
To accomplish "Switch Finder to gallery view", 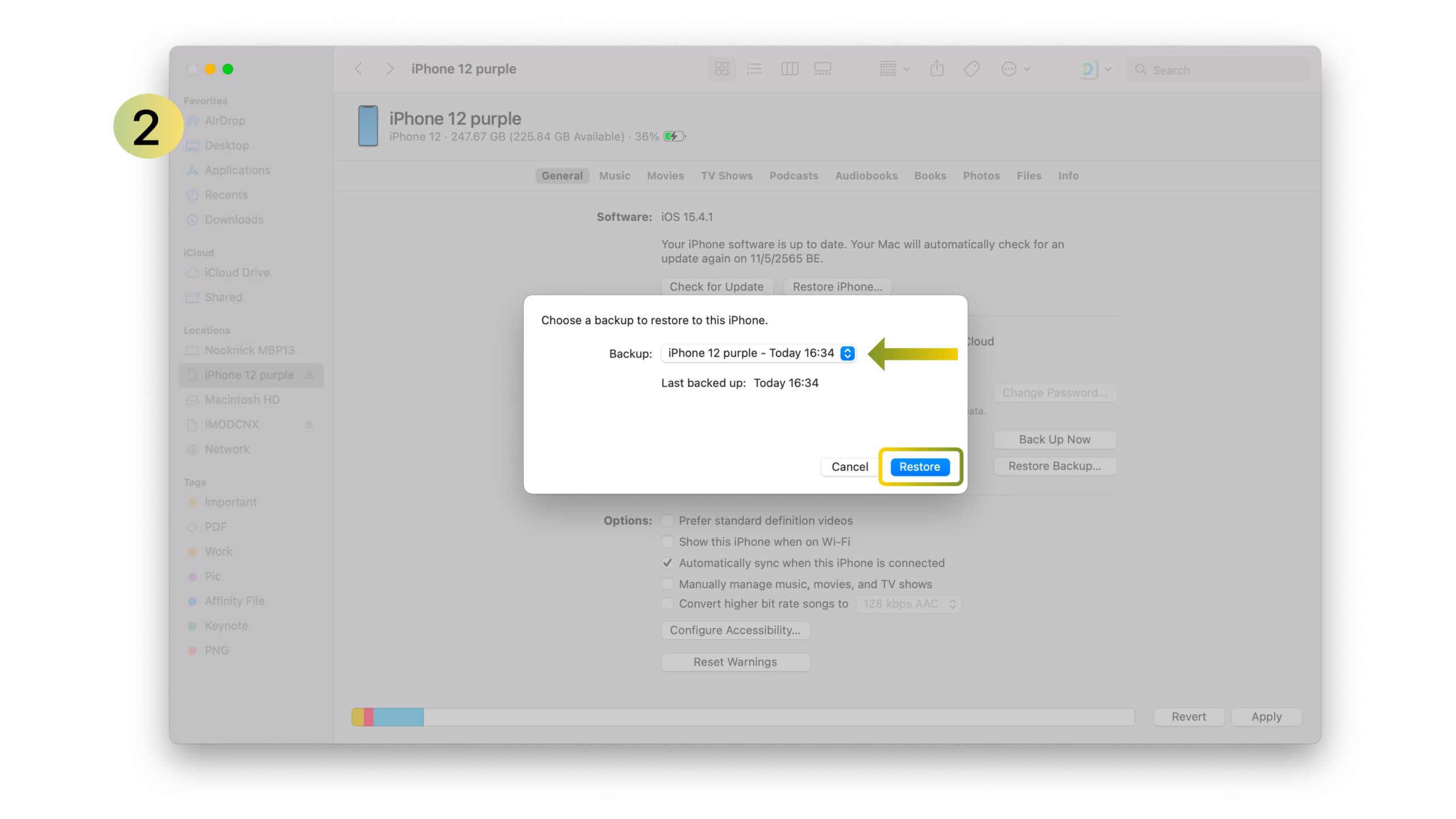I will tap(822, 69).
